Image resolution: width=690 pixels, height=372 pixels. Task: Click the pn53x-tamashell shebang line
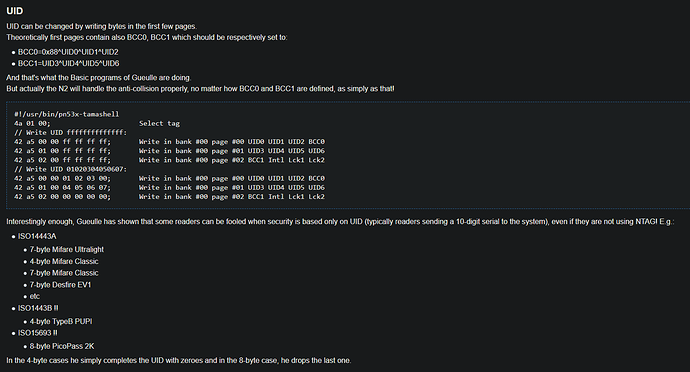coord(66,114)
